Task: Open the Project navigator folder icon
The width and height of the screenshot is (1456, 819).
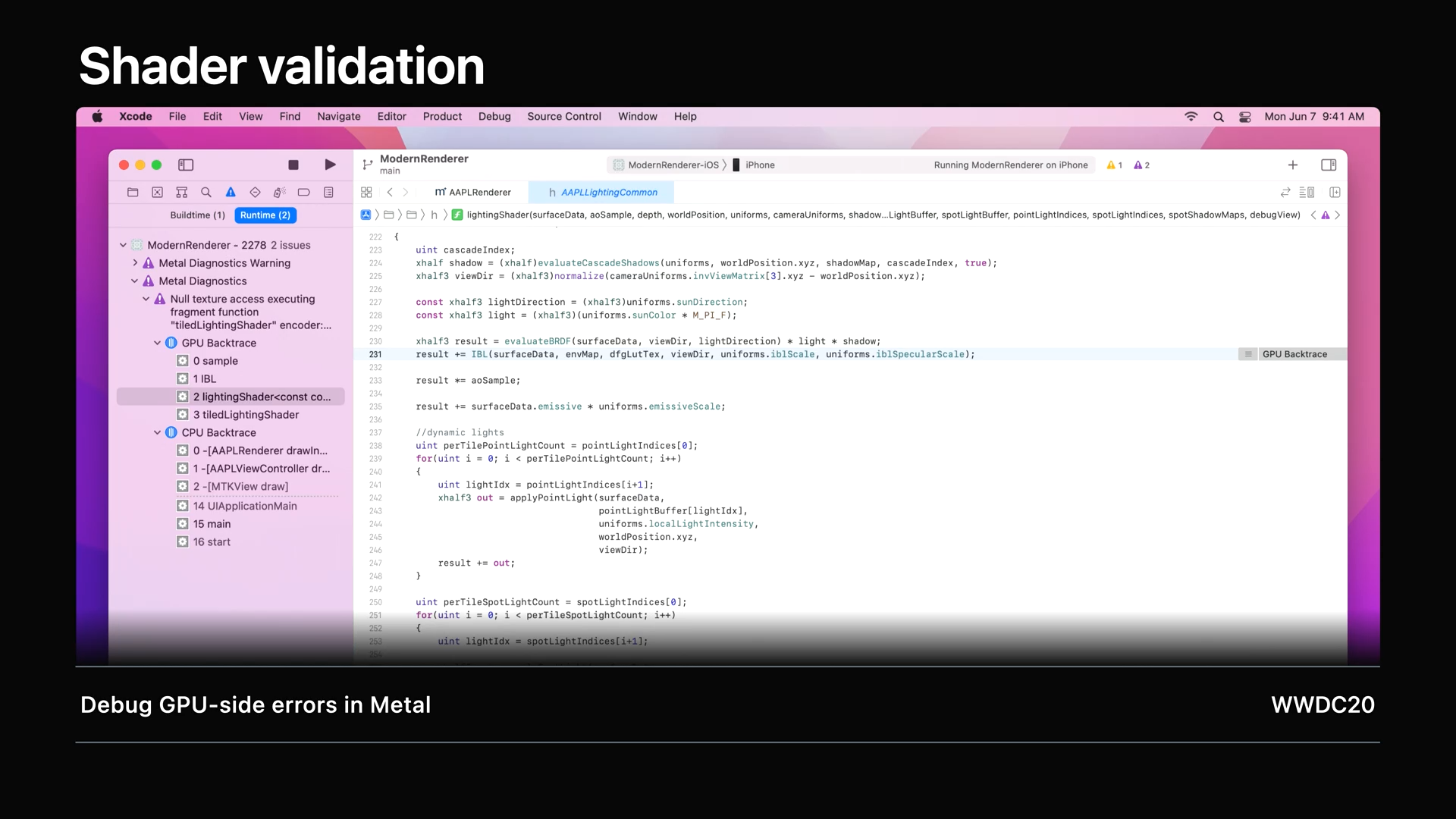Action: [133, 193]
